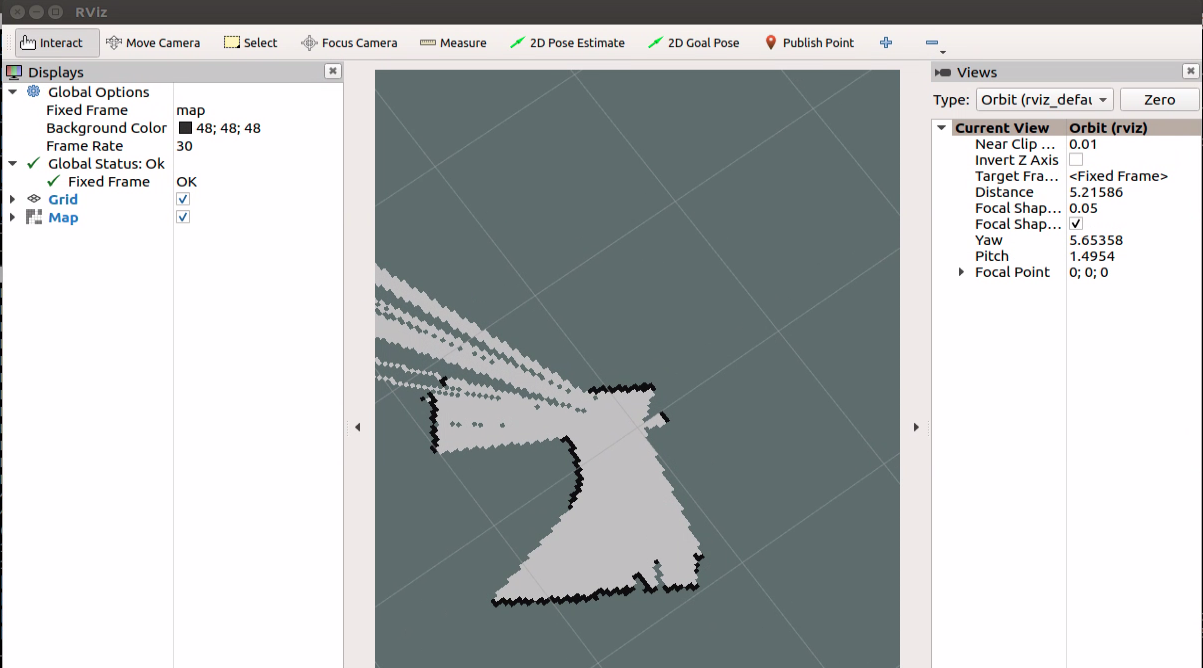This screenshot has width=1203, height=668.
Task: Expand the Grid display node
Action: click(13, 200)
